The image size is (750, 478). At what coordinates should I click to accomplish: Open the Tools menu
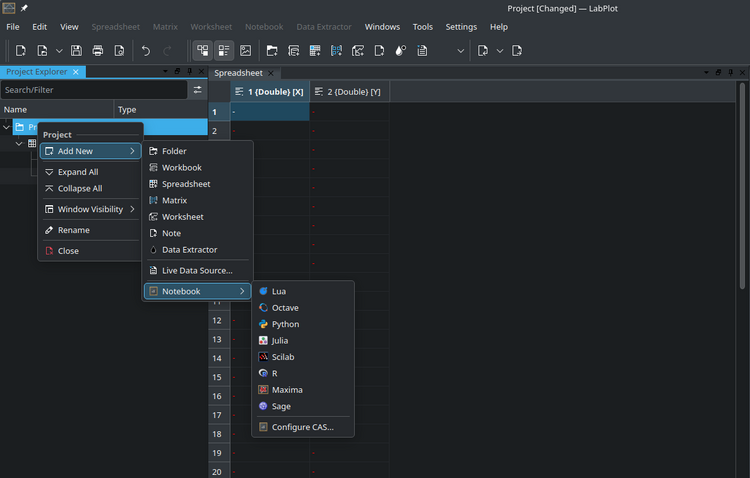pyautogui.click(x=423, y=27)
